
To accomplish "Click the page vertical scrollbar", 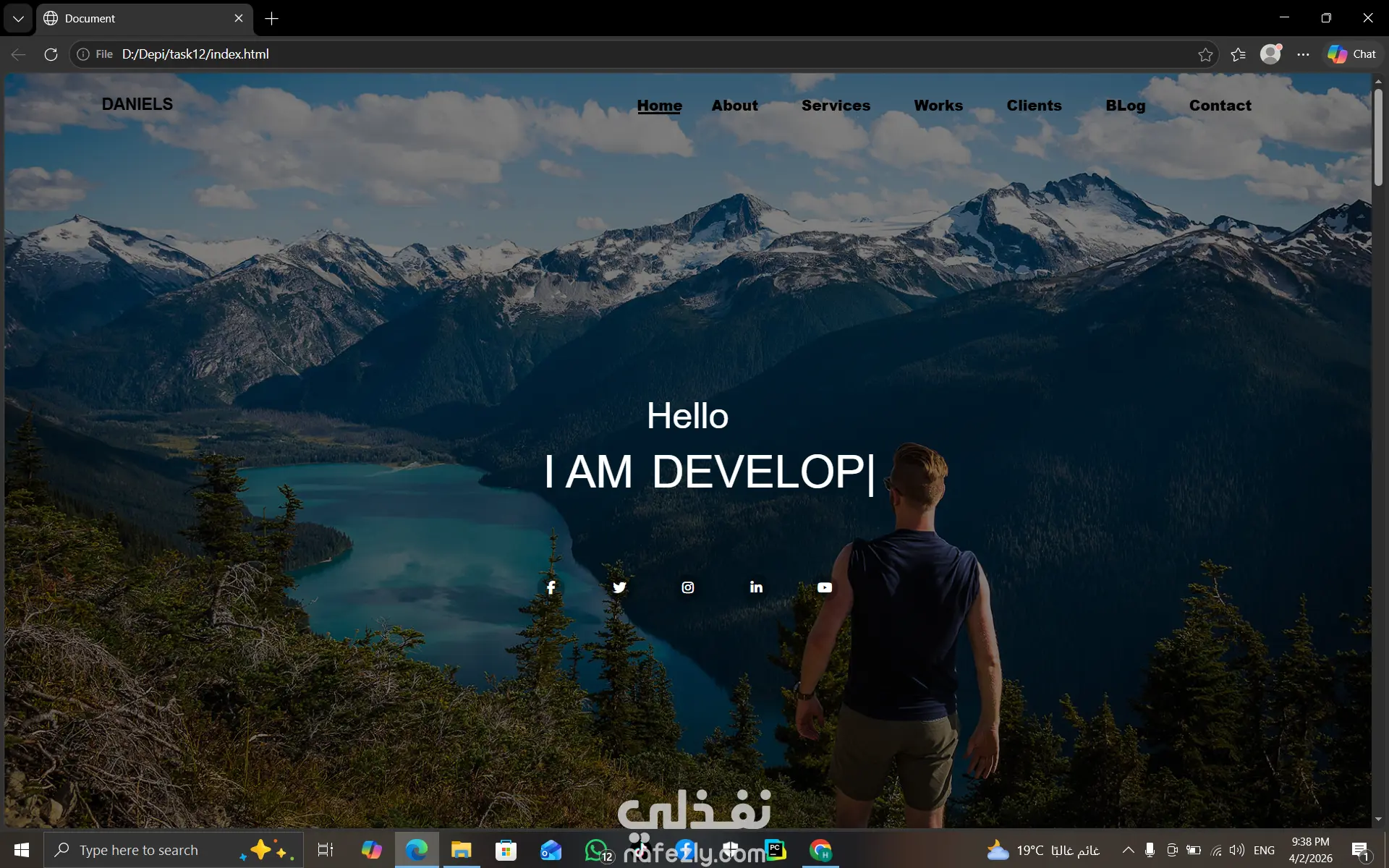I will [x=1378, y=137].
